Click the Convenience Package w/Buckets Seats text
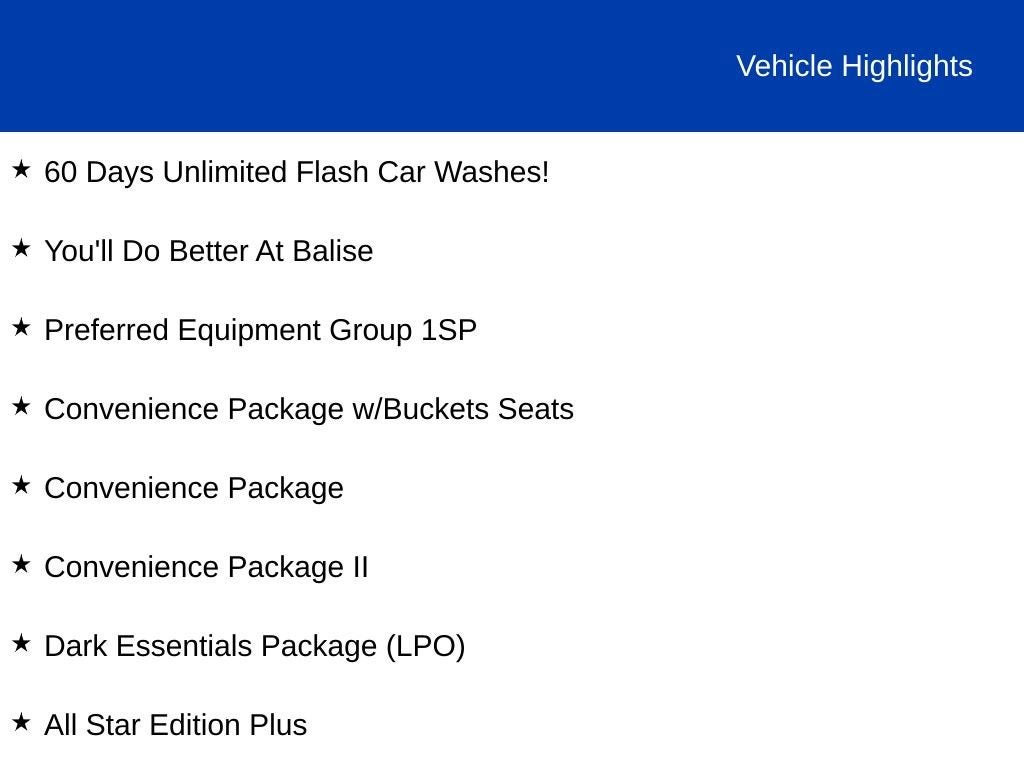The height and width of the screenshot is (768, 1024). pos(309,409)
